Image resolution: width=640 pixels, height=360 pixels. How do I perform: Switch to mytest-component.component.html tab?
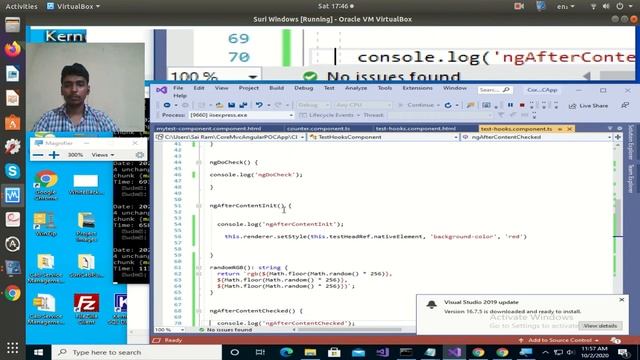[209, 129]
